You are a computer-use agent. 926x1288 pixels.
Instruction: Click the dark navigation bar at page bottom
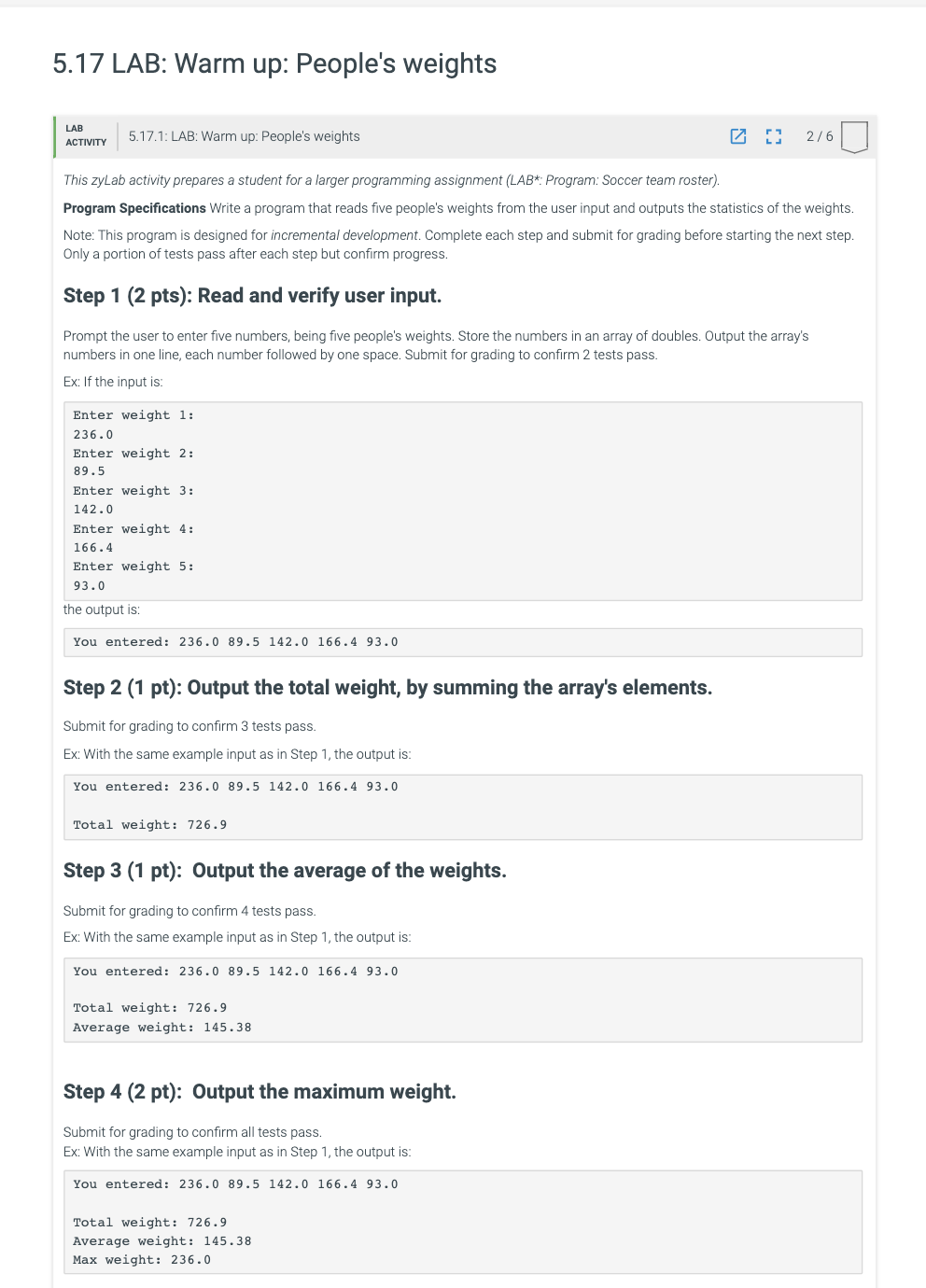point(463,1284)
